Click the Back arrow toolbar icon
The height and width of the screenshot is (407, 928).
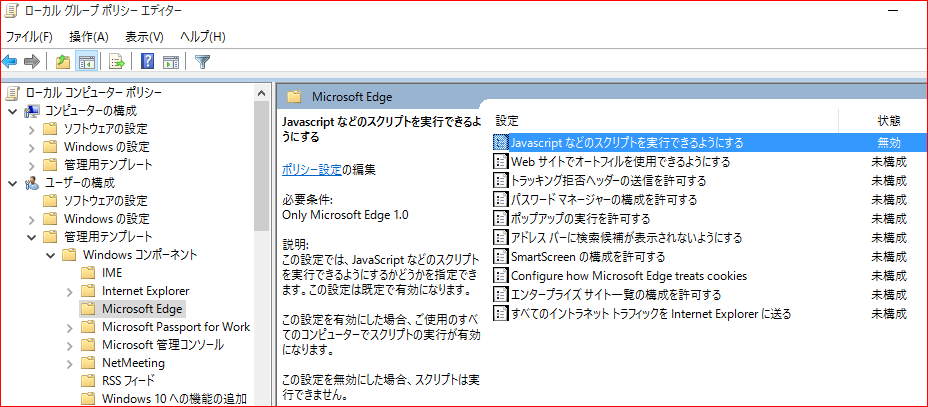(9, 61)
